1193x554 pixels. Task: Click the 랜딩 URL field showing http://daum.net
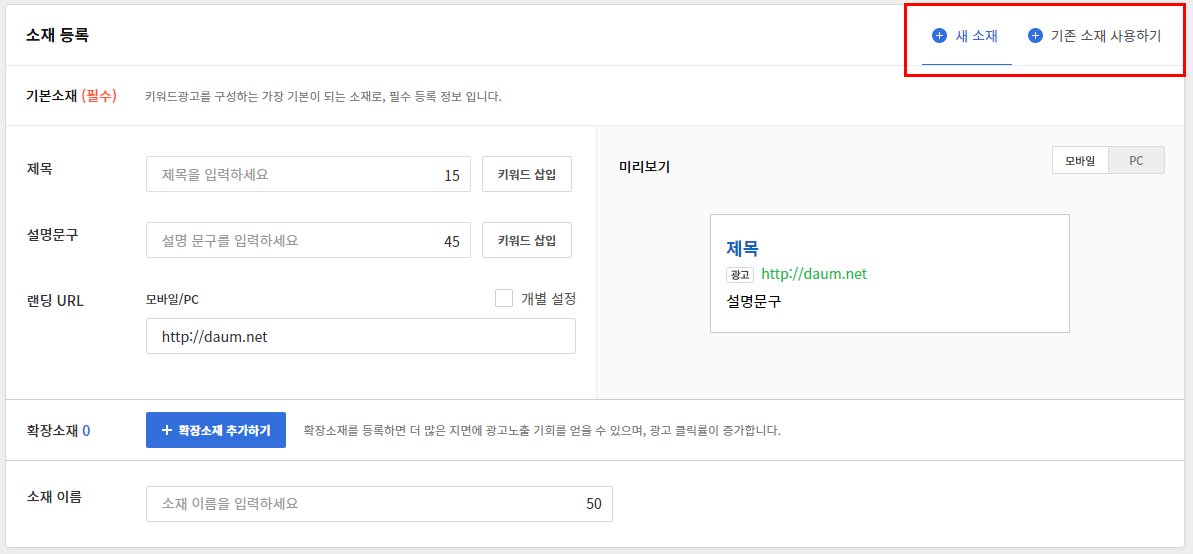point(360,337)
